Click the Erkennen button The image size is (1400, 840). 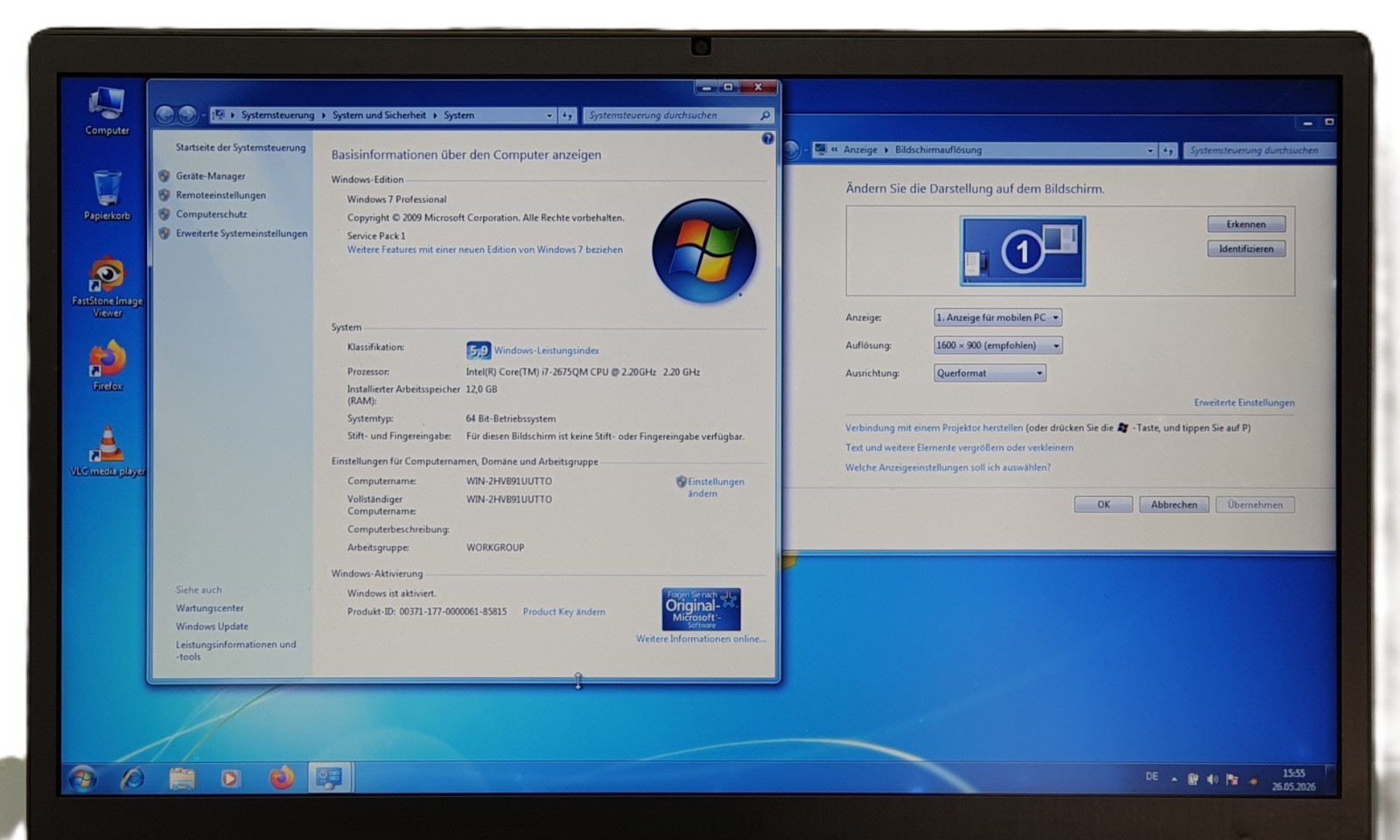point(1246,224)
